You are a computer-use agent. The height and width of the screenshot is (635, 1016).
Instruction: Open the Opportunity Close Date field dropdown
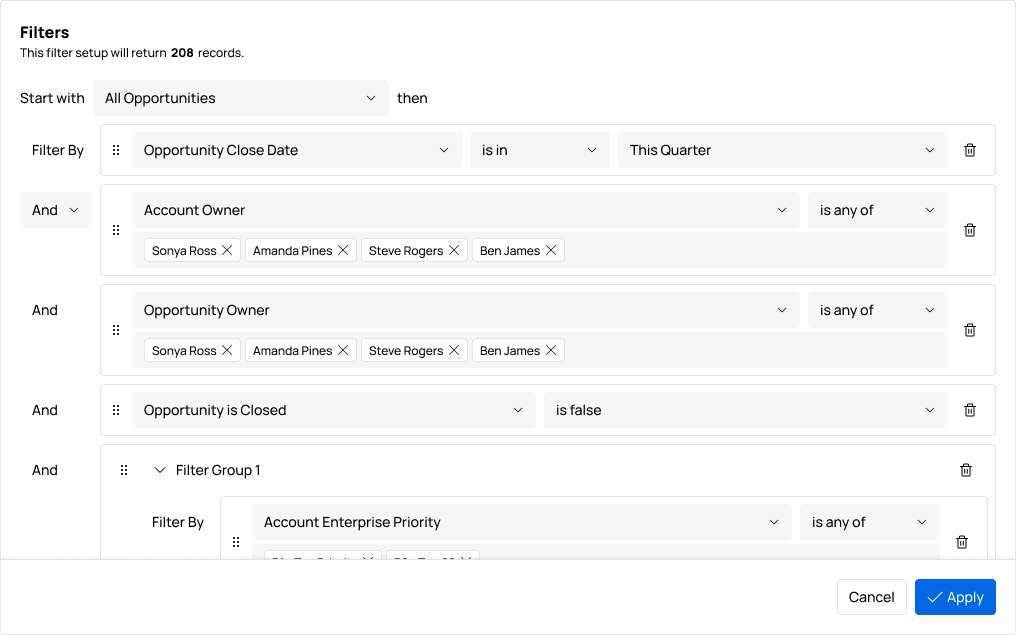[x=296, y=150]
